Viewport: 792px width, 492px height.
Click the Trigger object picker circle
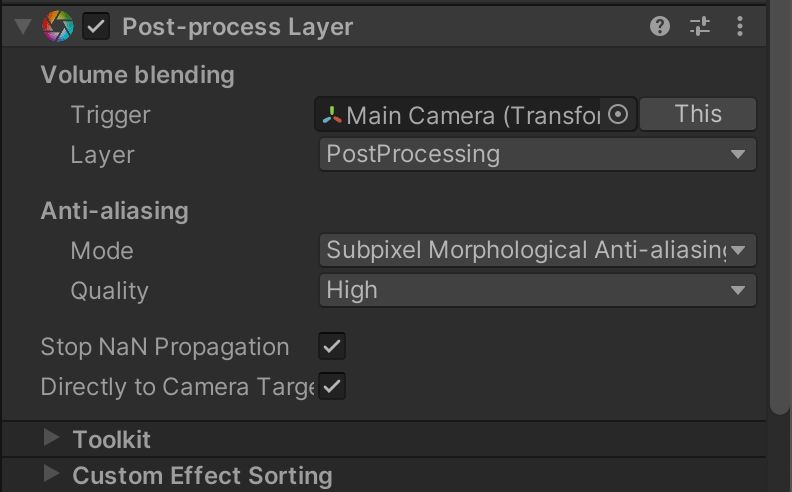tap(619, 115)
